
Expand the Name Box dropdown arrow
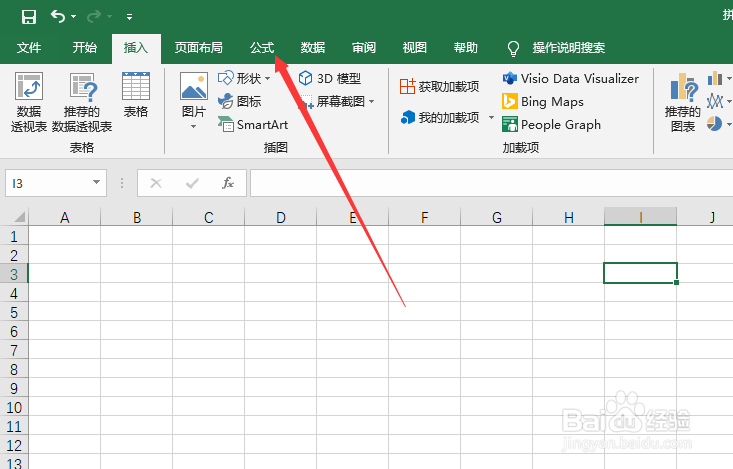97,182
